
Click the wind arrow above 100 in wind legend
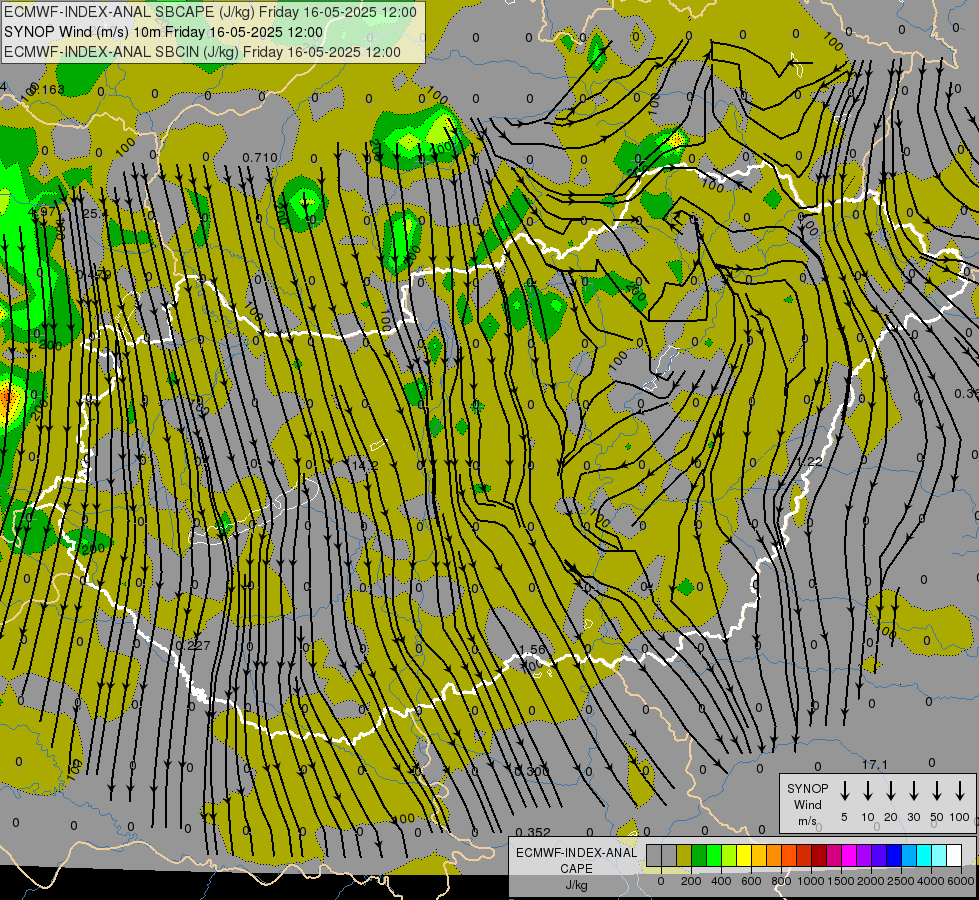click(960, 791)
